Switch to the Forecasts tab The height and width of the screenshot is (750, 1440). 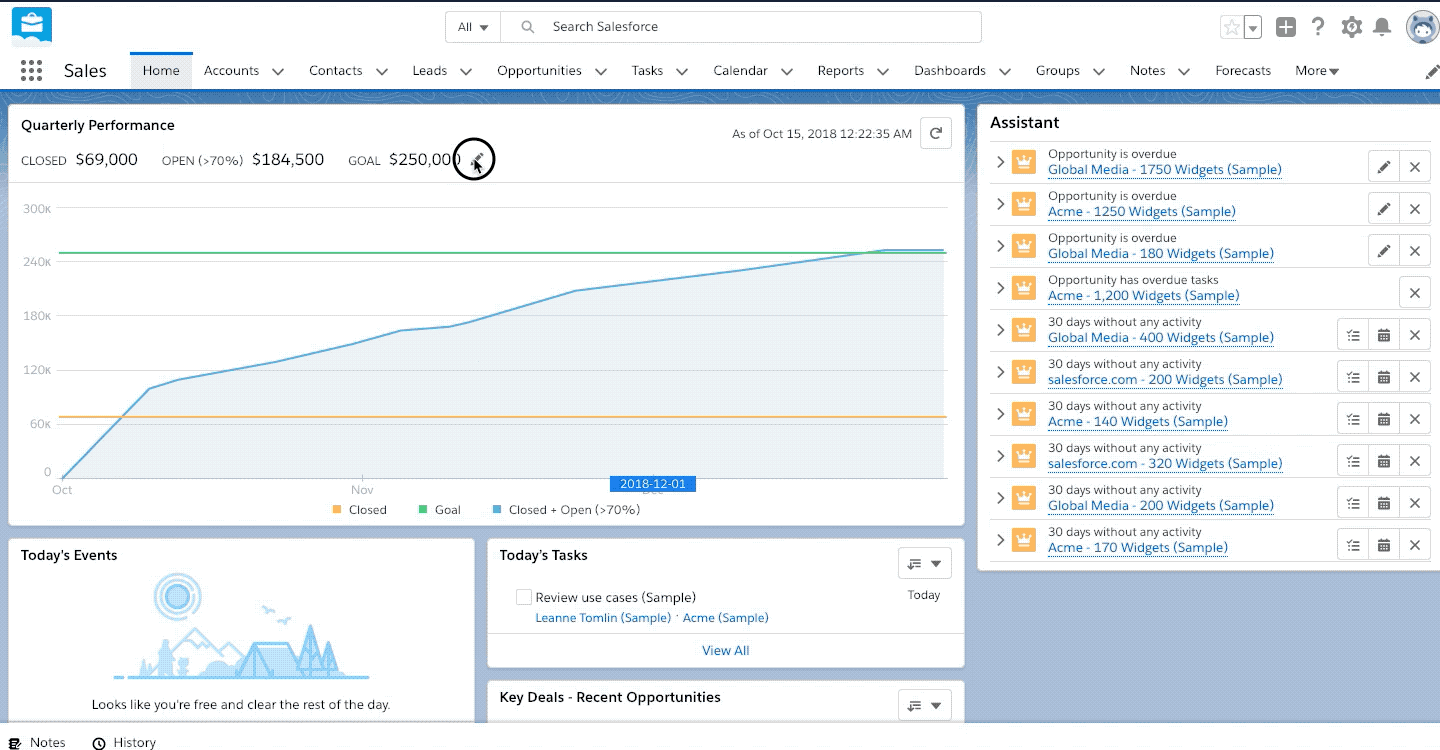(x=1243, y=71)
